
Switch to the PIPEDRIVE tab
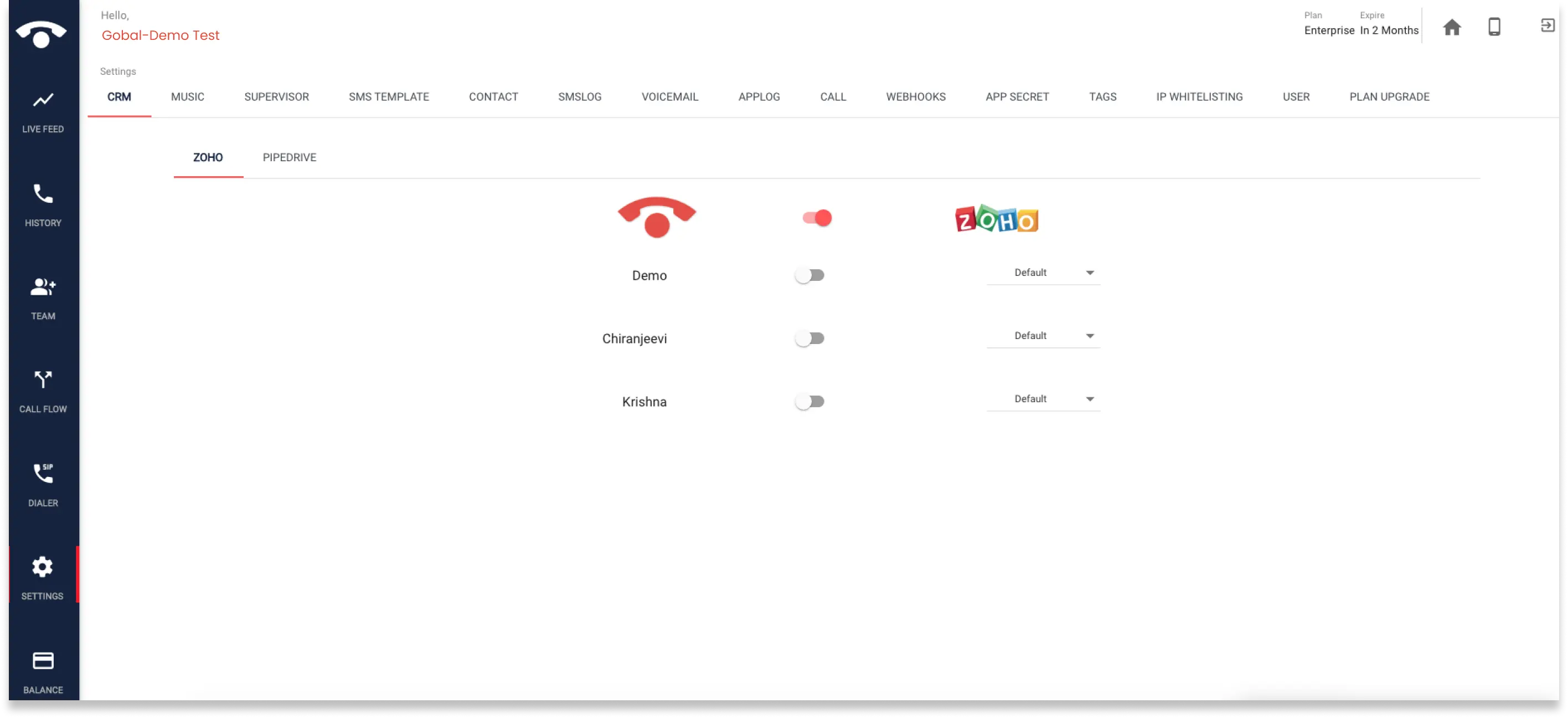point(289,157)
